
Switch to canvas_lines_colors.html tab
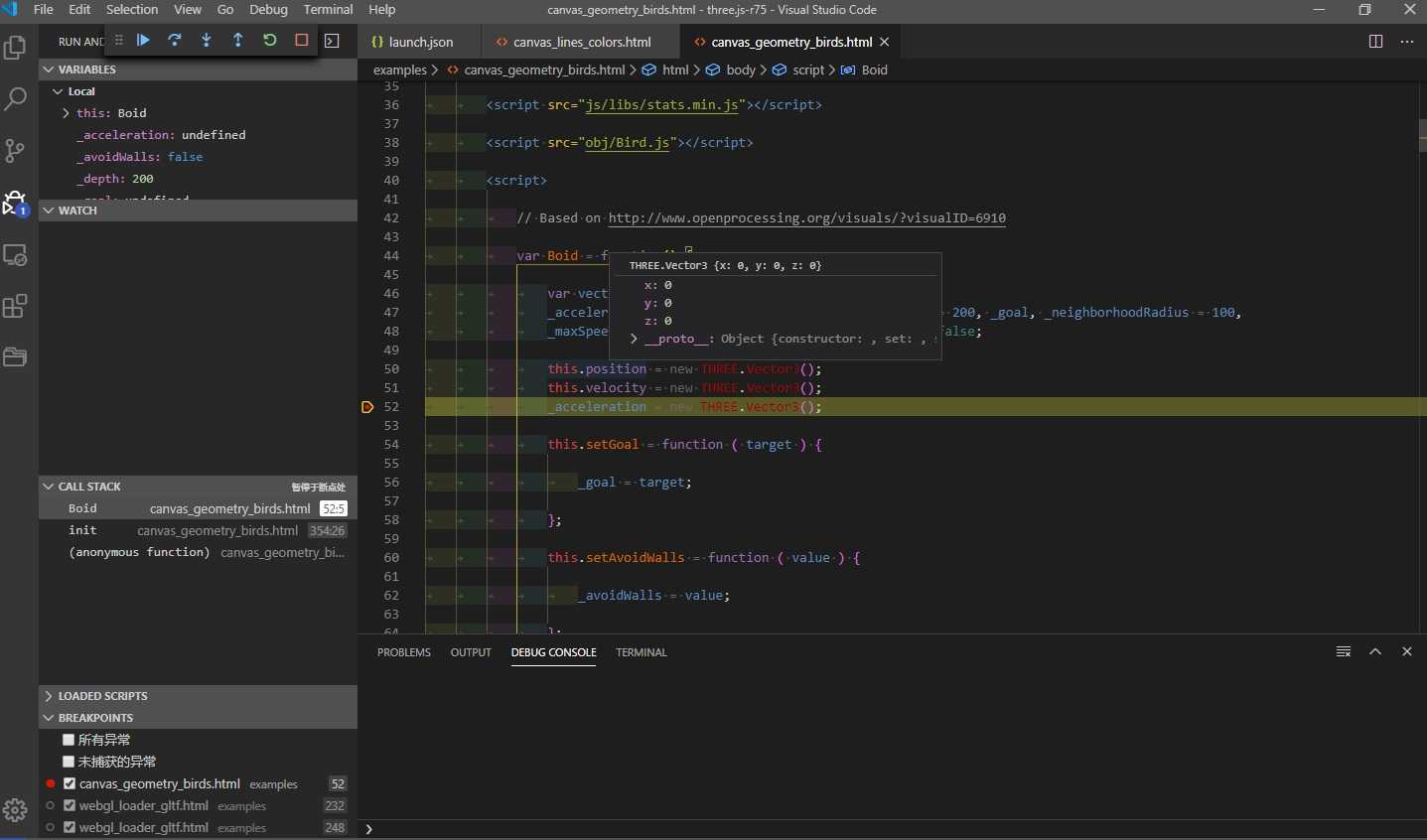581,42
